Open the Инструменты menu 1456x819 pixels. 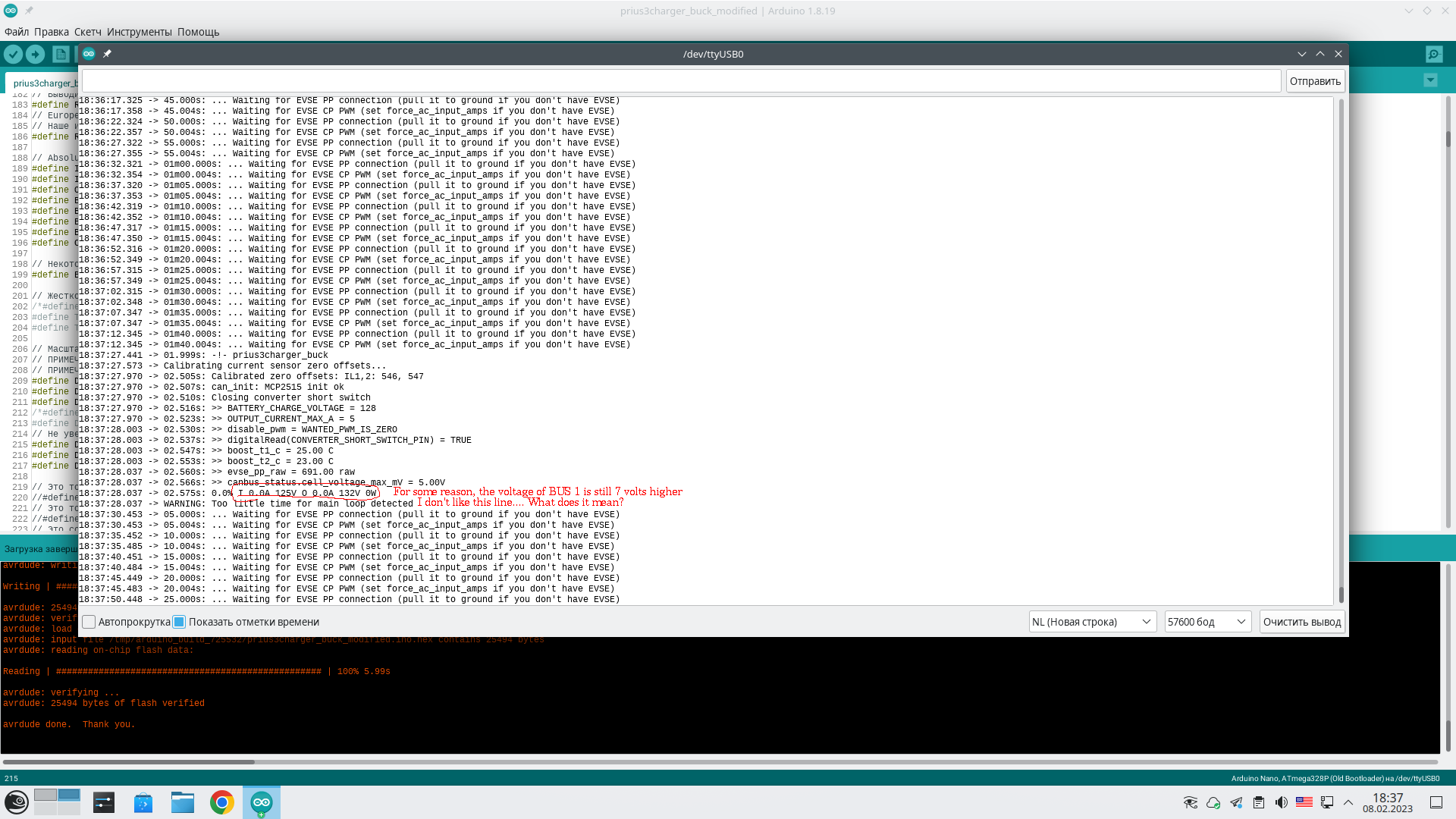[139, 32]
